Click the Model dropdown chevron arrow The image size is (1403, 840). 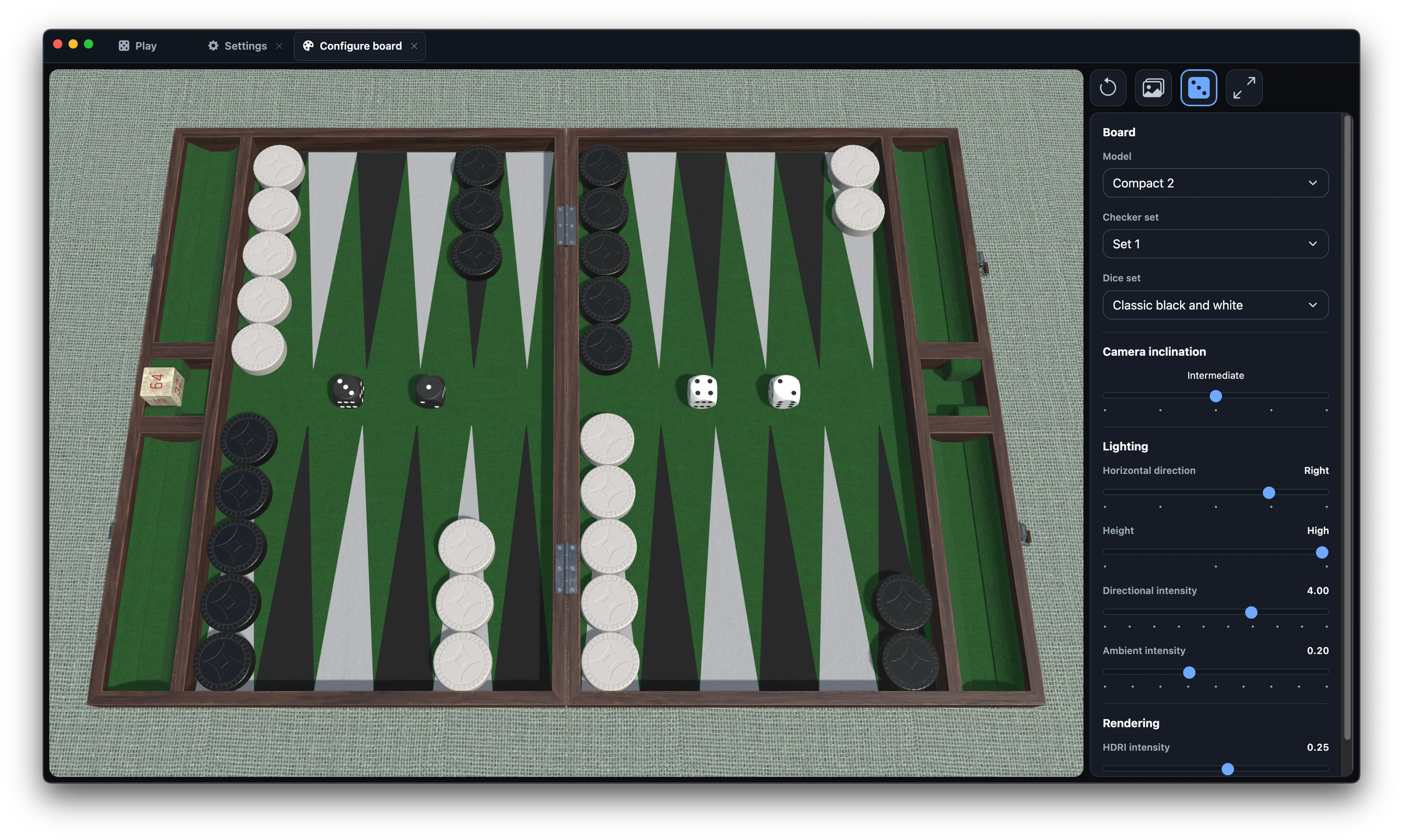1313,183
